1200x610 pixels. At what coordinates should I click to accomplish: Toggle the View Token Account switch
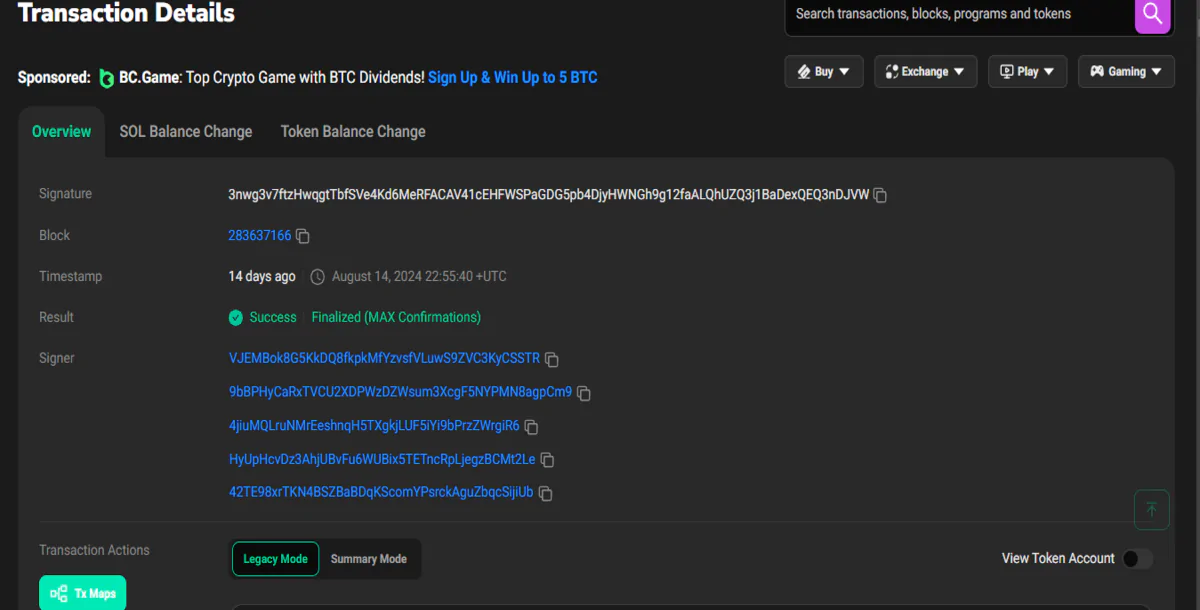point(1137,559)
